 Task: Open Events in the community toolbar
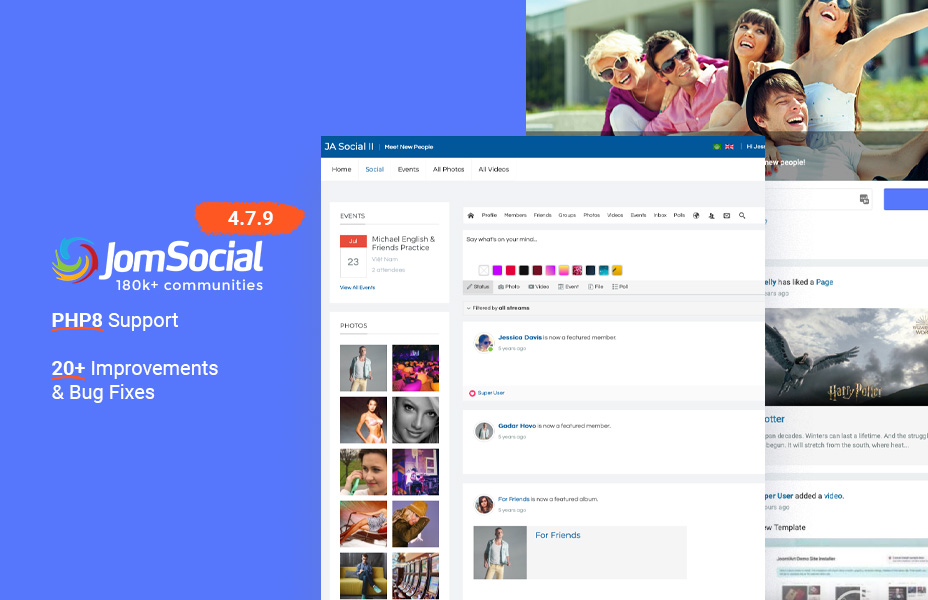pos(639,215)
